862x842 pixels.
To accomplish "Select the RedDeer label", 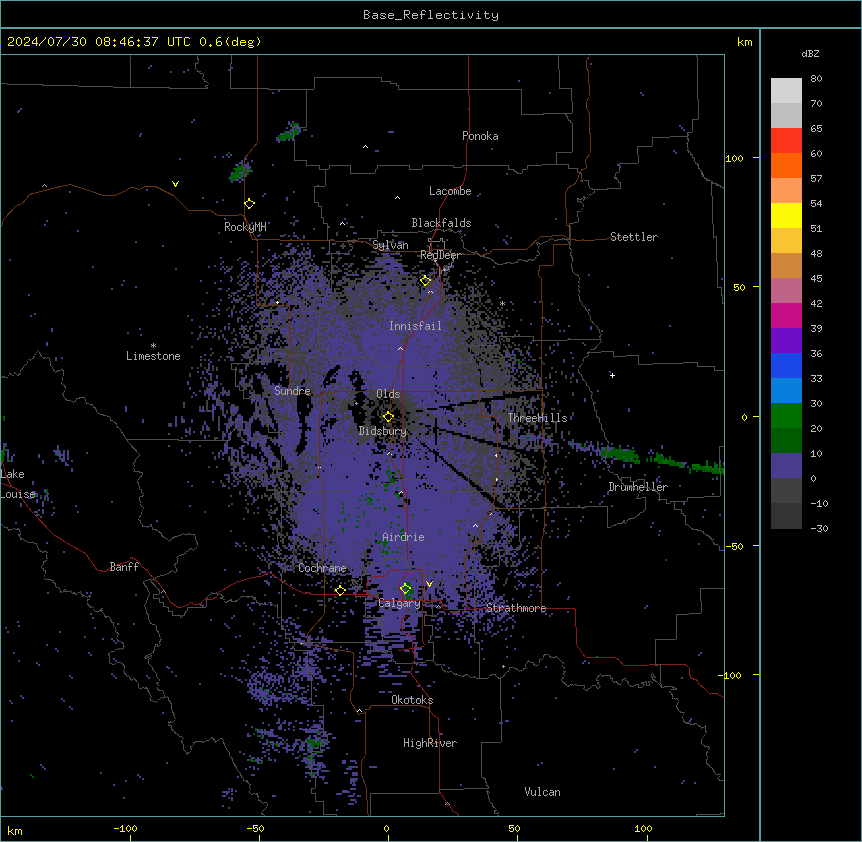I will point(440,255).
